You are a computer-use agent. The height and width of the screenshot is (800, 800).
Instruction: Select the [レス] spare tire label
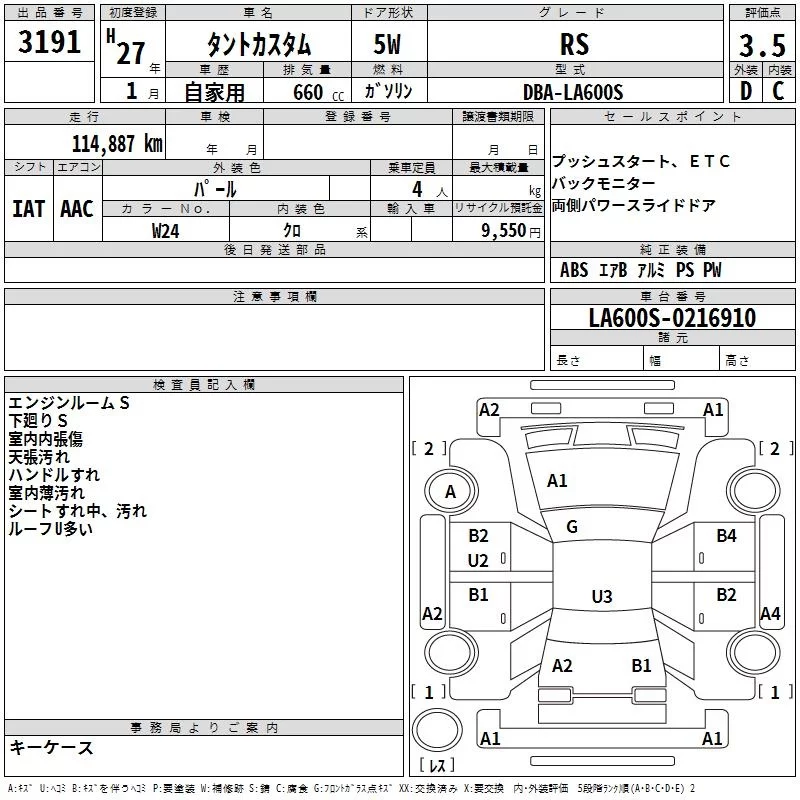pos(437,765)
